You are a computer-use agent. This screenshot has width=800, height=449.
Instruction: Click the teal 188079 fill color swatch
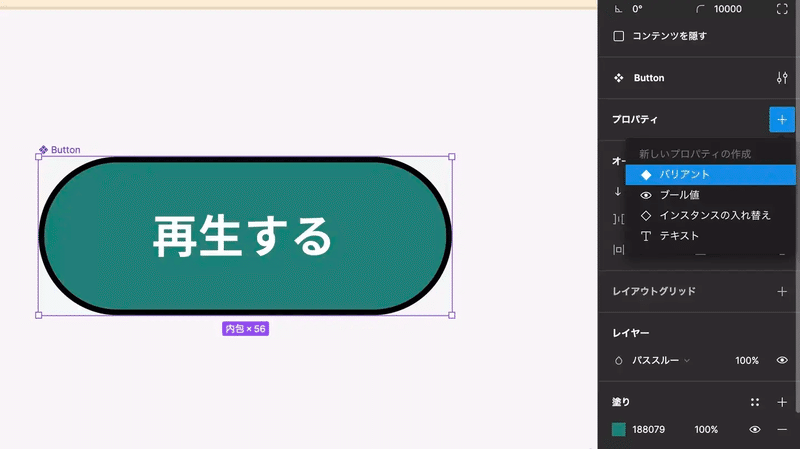coord(618,430)
